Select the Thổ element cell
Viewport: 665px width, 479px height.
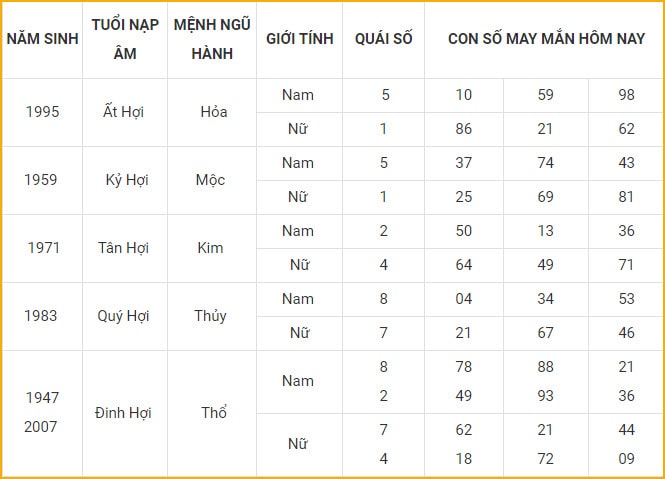[214, 412]
